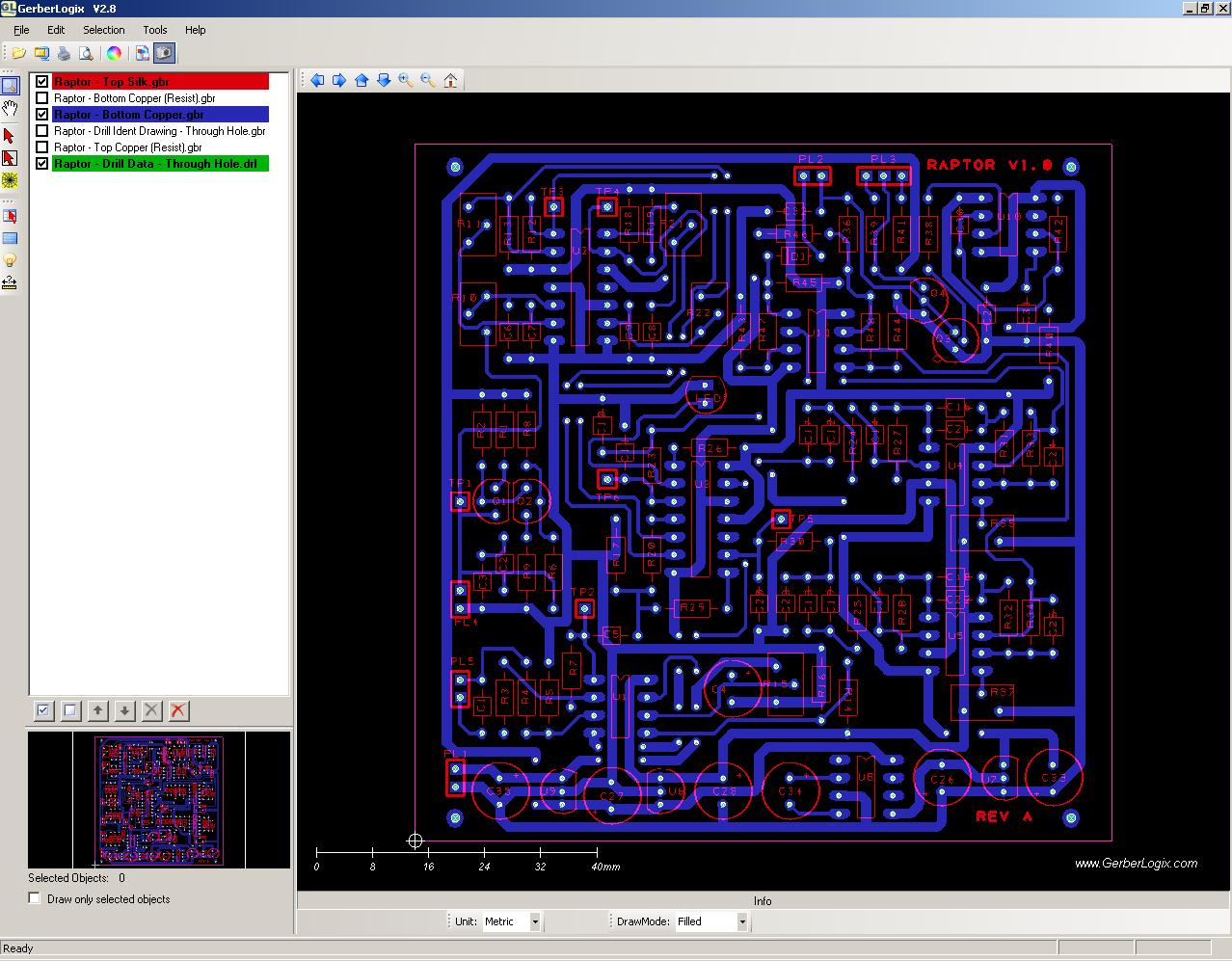Screen dimensions: 1232x961
Task: Pan view down with blue arrow
Action: (384, 80)
